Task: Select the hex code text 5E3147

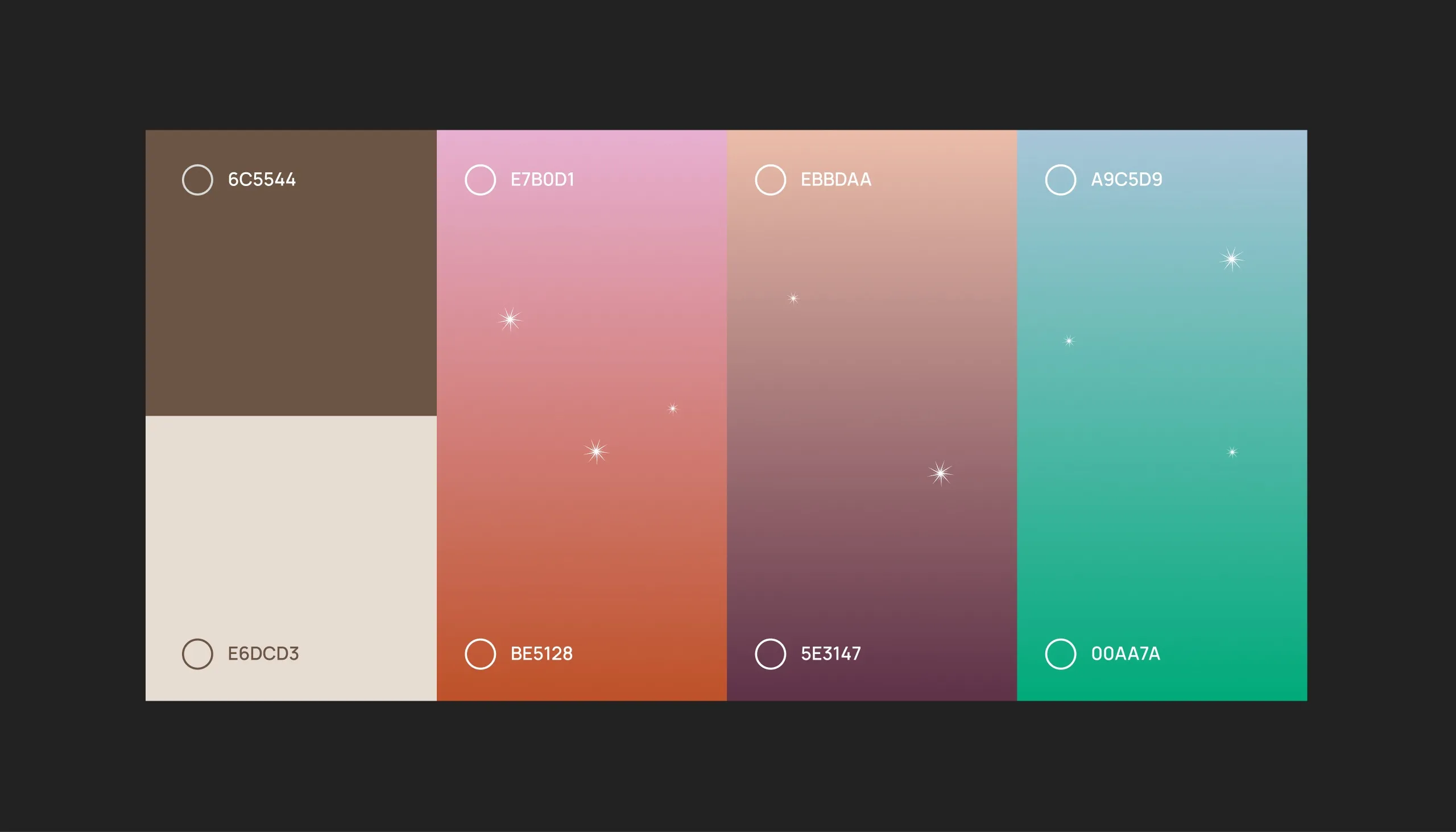Action: pos(831,654)
